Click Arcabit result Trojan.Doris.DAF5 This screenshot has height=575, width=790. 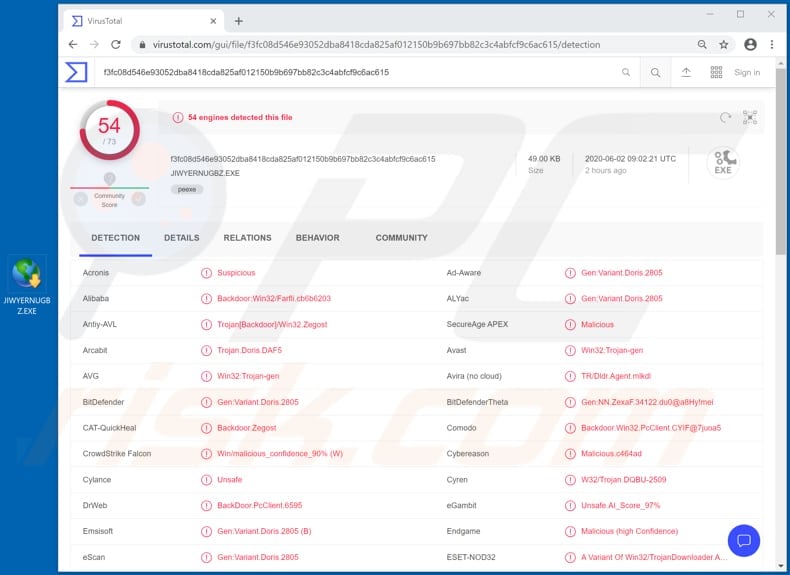(x=249, y=350)
